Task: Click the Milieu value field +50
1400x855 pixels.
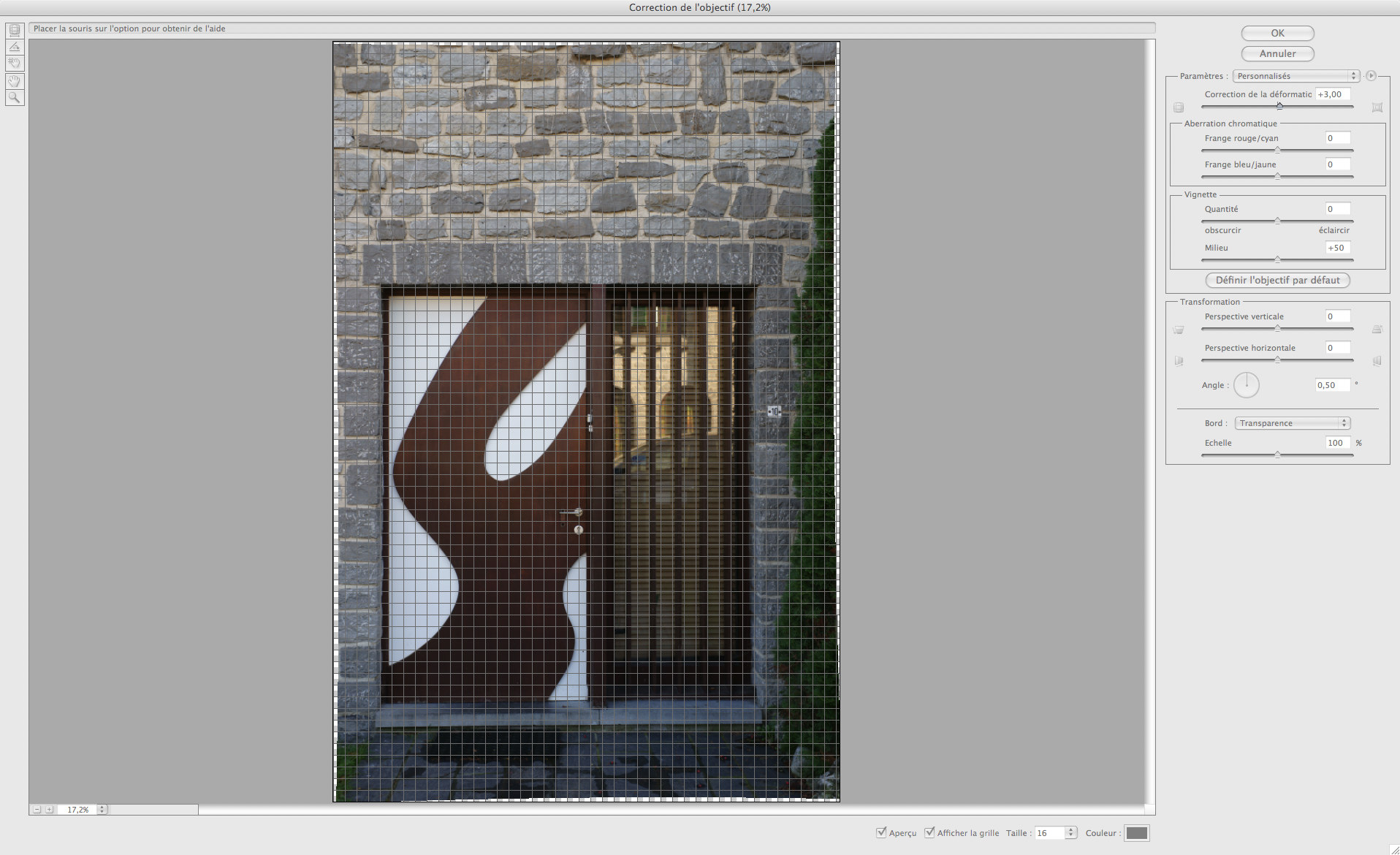Action: 1338,248
